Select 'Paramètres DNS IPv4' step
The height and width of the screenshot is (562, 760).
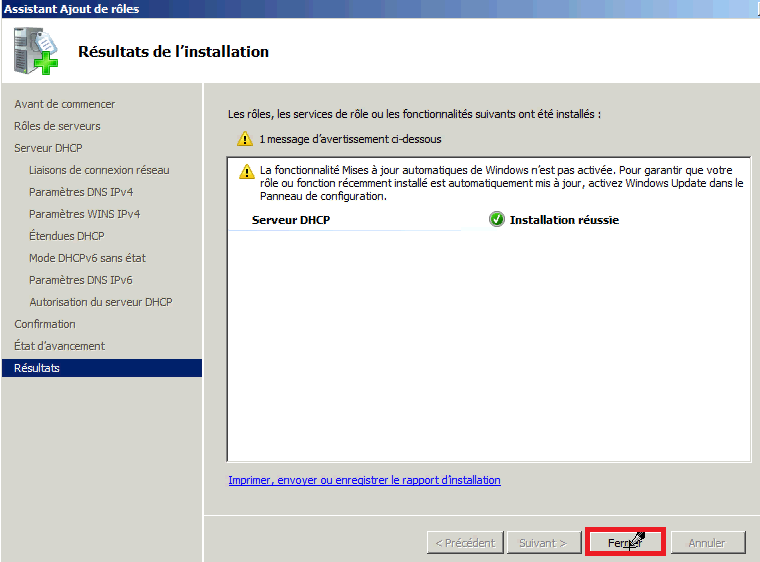[81, 192]
